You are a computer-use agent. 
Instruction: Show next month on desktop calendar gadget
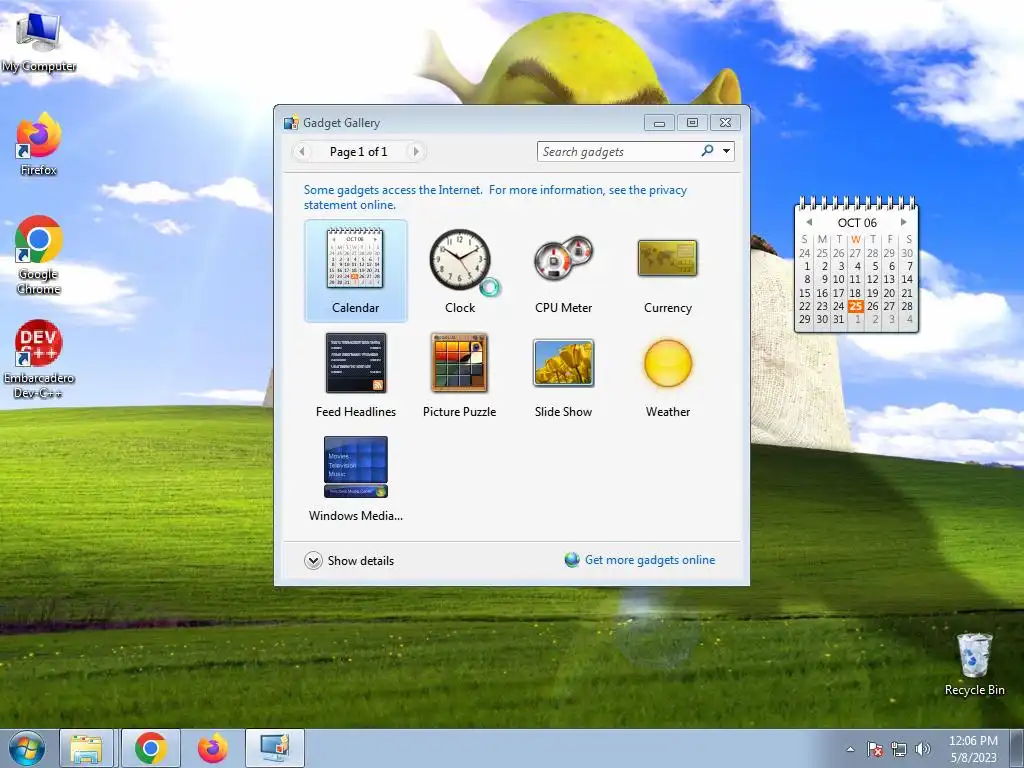pyautogui.click(x=903, y=222)
